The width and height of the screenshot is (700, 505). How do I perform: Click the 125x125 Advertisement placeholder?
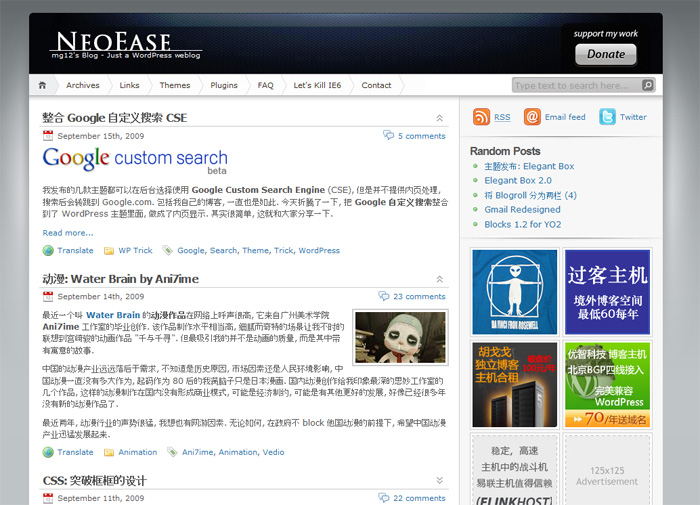[x=607, y=471]
